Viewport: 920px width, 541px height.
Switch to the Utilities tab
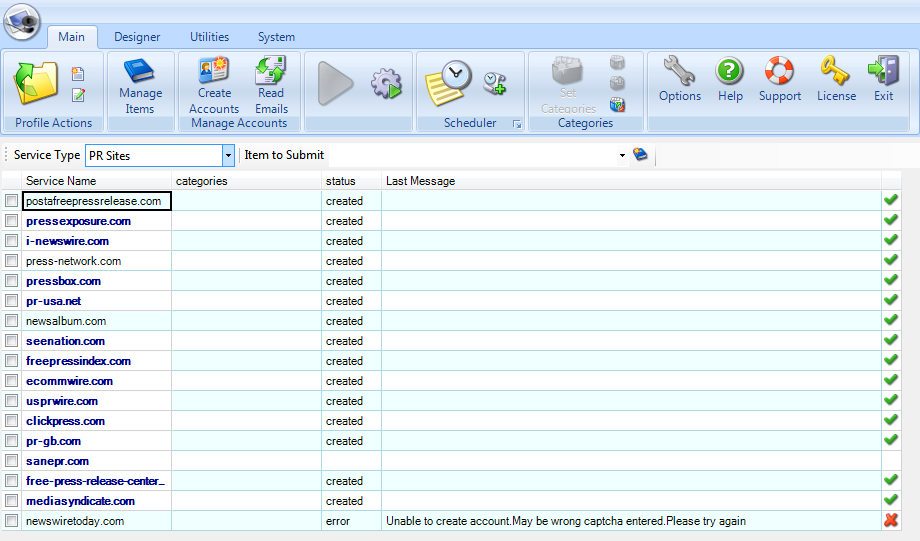pos(209,37)
